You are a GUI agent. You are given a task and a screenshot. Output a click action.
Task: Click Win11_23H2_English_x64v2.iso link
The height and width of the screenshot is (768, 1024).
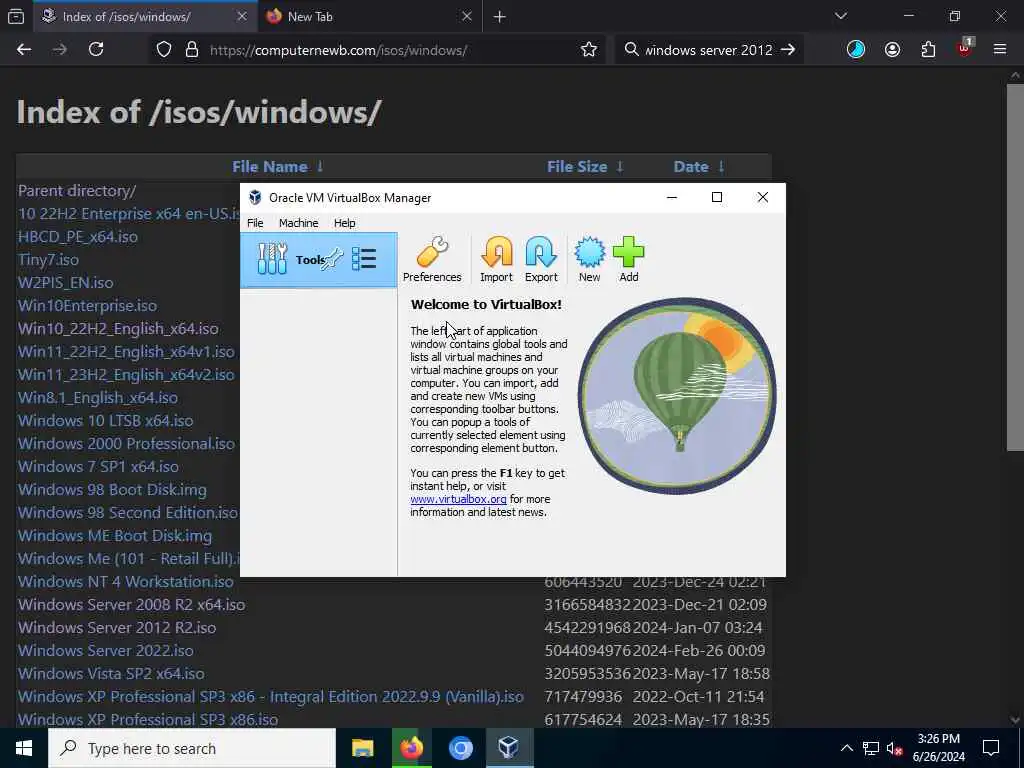point(125,374)
